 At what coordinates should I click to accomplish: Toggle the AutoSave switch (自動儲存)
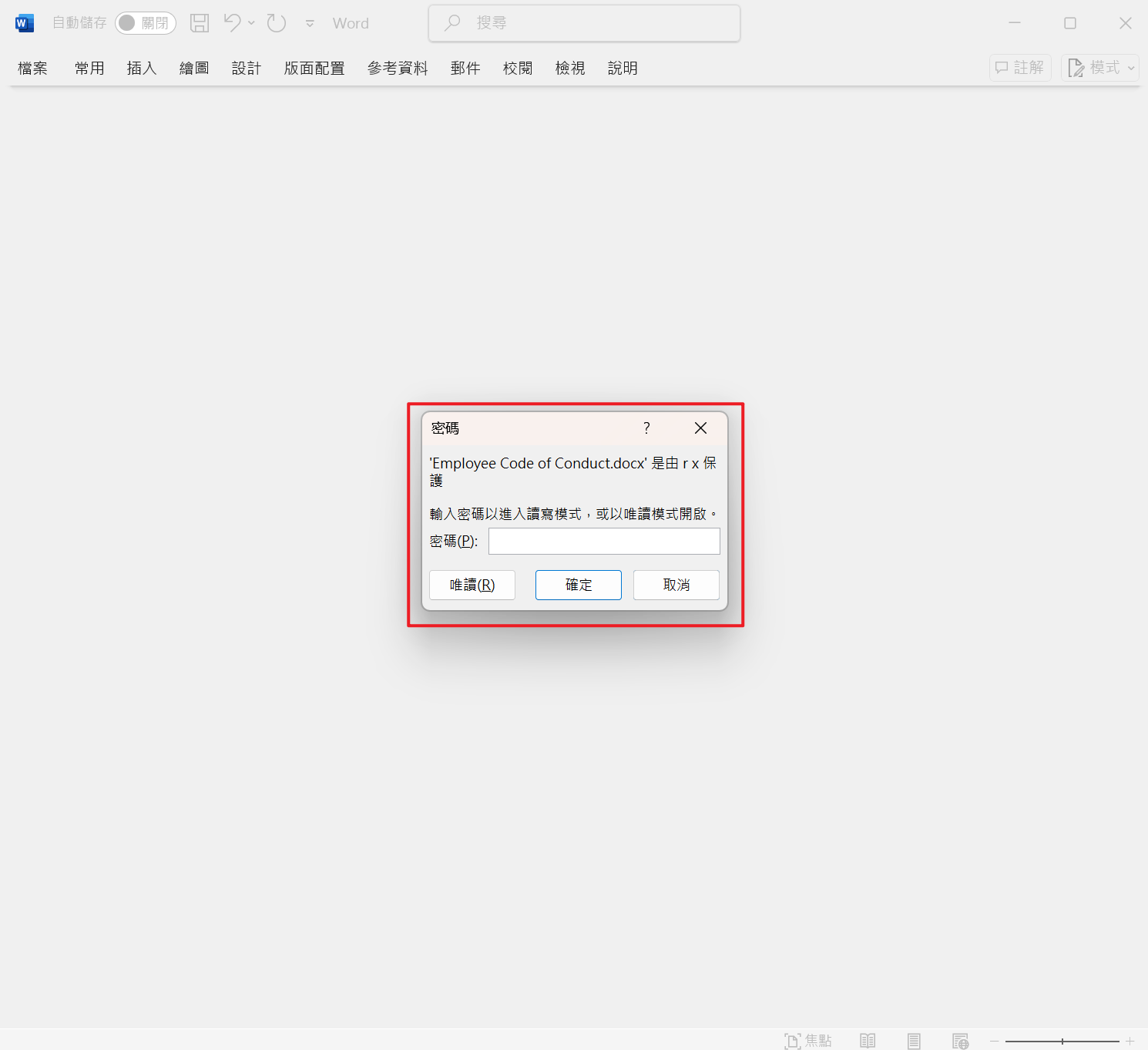coord(146,23)
